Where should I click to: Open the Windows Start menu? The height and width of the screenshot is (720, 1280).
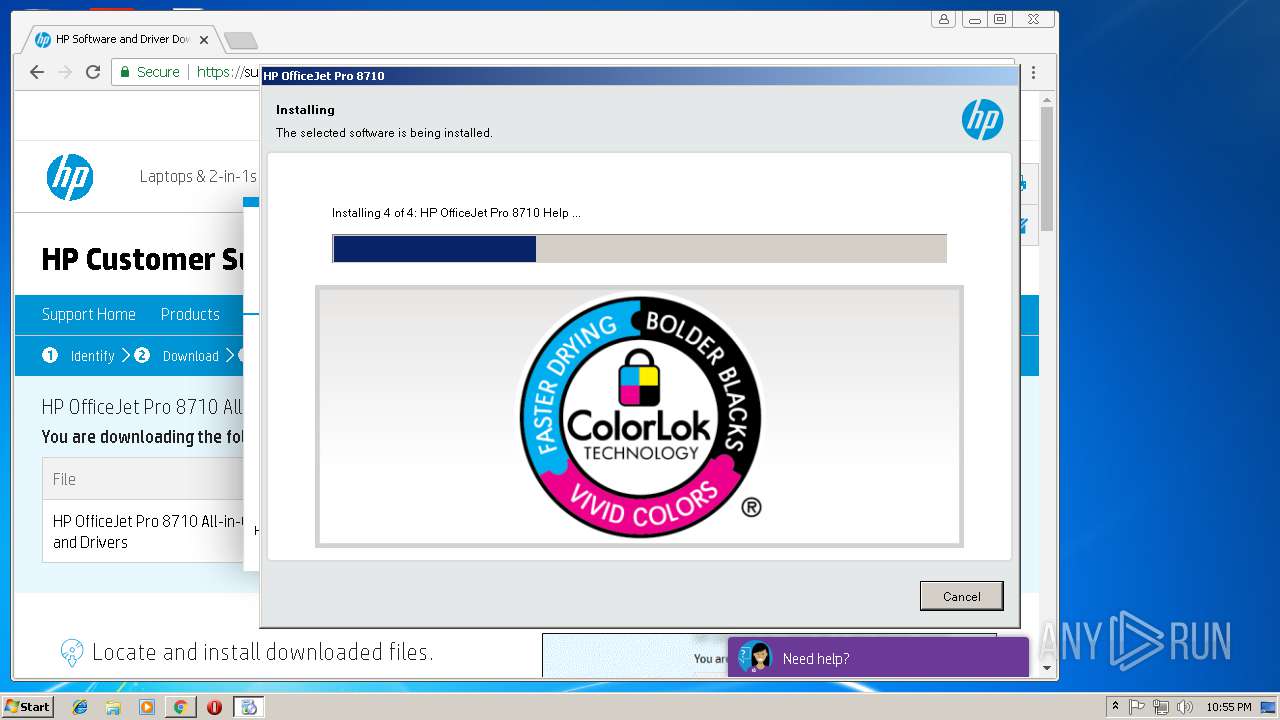(x=27, y=707)
